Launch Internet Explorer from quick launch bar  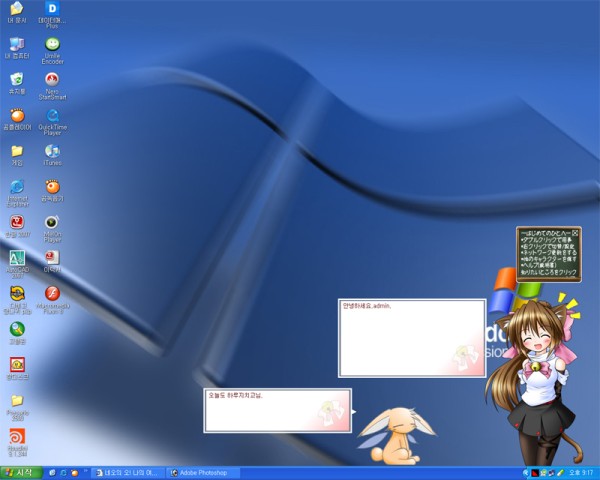64,473
